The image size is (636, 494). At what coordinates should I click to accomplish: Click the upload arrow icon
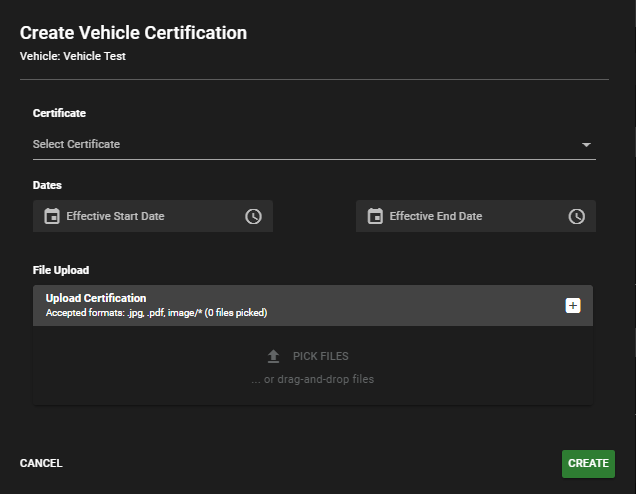tap(273, 357)
